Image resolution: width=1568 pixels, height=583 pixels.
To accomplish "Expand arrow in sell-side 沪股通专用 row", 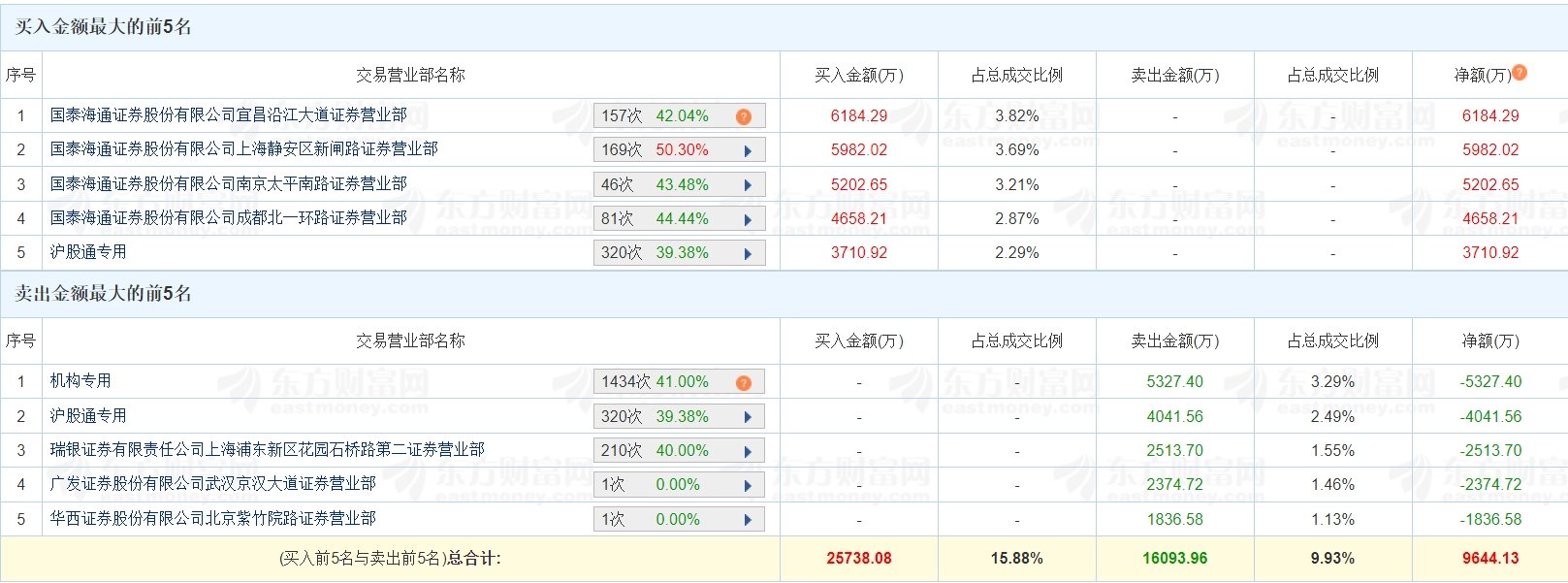I will pyautogui.click(x=748, y=417).
